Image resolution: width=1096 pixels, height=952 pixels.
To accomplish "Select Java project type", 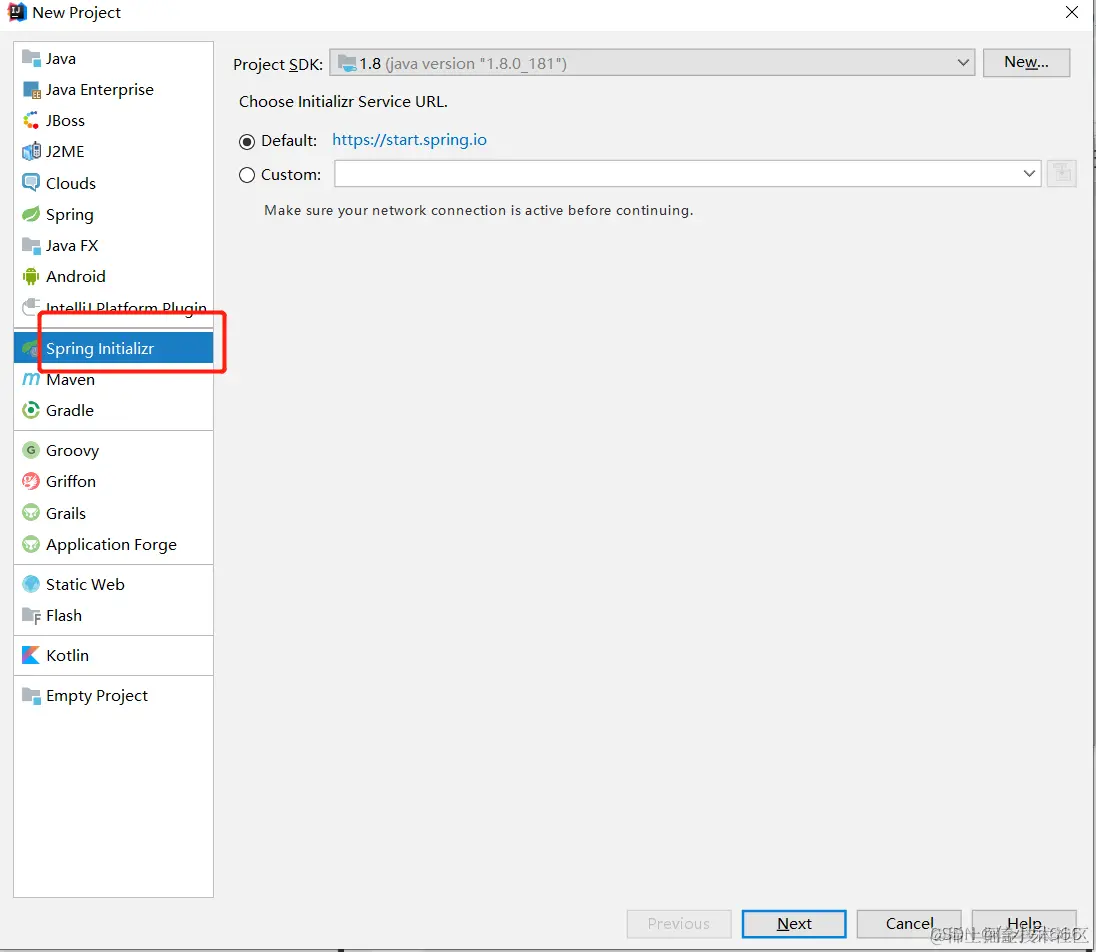I will pyautogui.click(x=113, y=58).
